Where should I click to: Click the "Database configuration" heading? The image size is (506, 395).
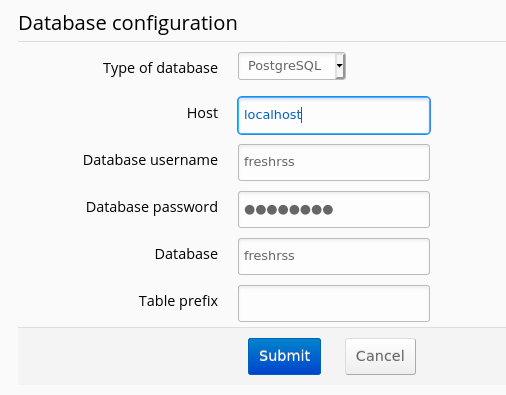click(128, 23)
